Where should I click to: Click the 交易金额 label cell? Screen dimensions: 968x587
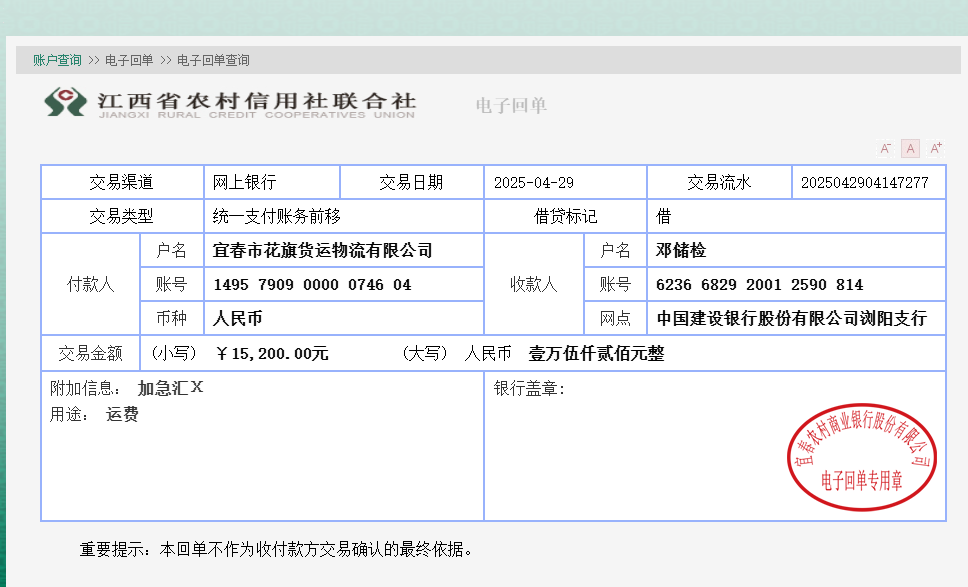pyautogui.click(x=91, y=353)
